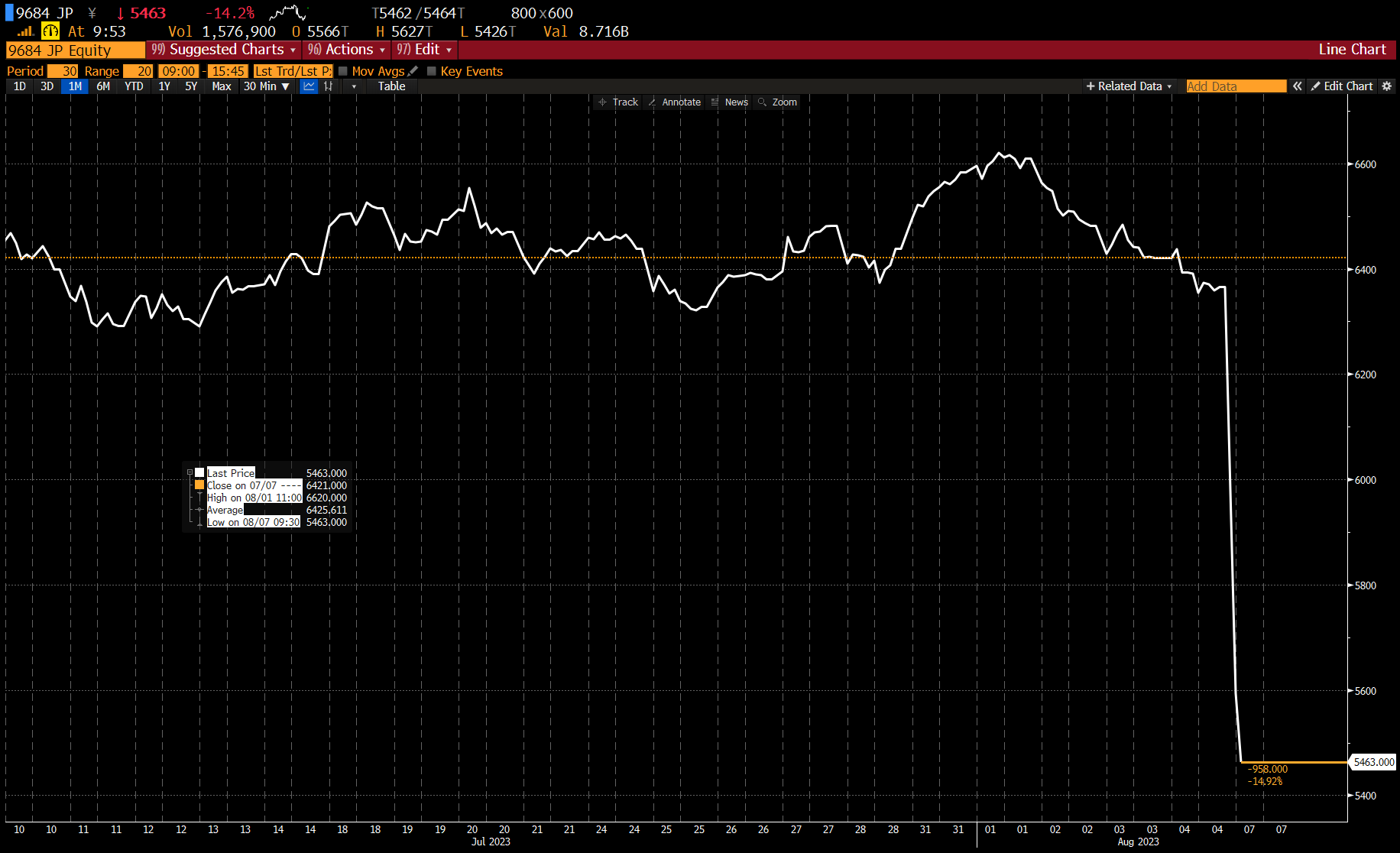Switch to the bar/candle chart icon
The image size is (1400, 853).
(329, 86)
